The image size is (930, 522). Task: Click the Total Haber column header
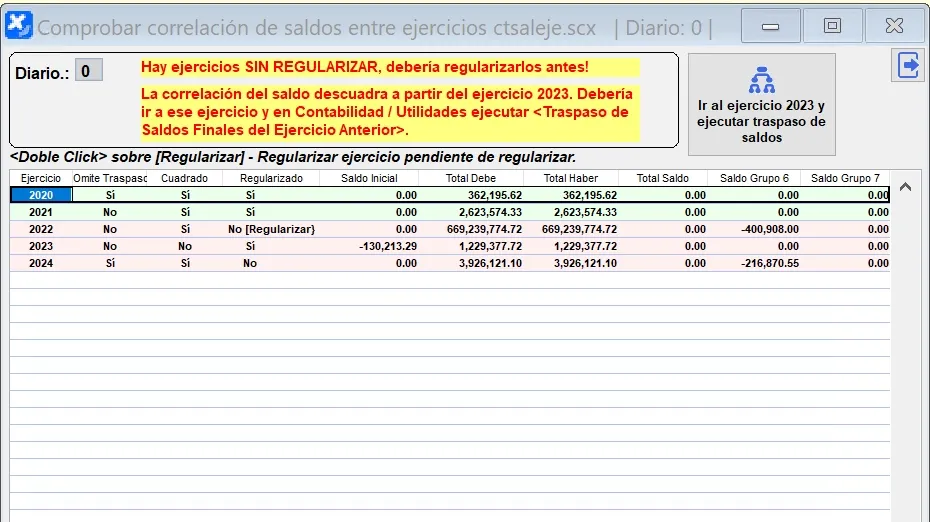click(x=571, y=178)
